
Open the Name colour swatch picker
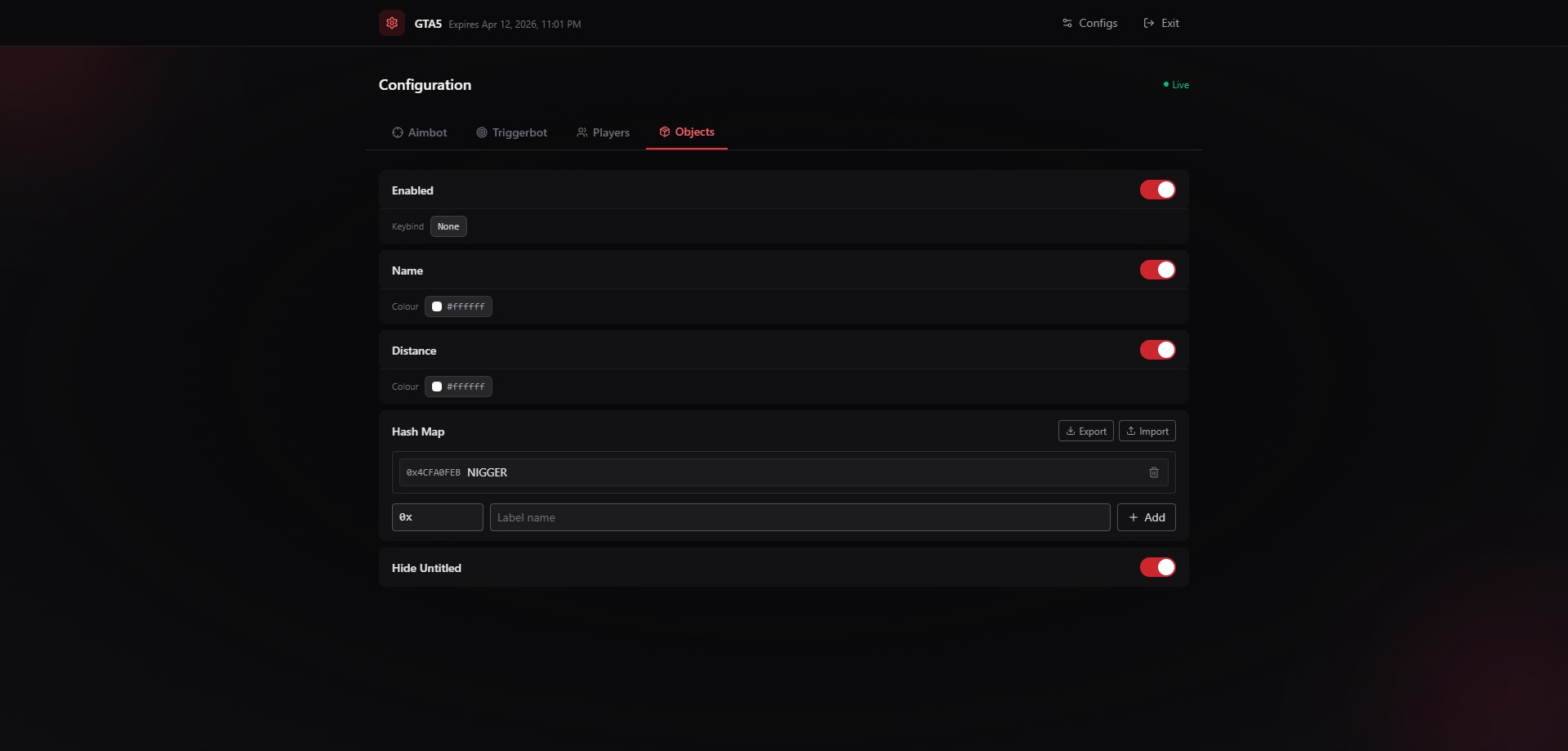(438, 306)
